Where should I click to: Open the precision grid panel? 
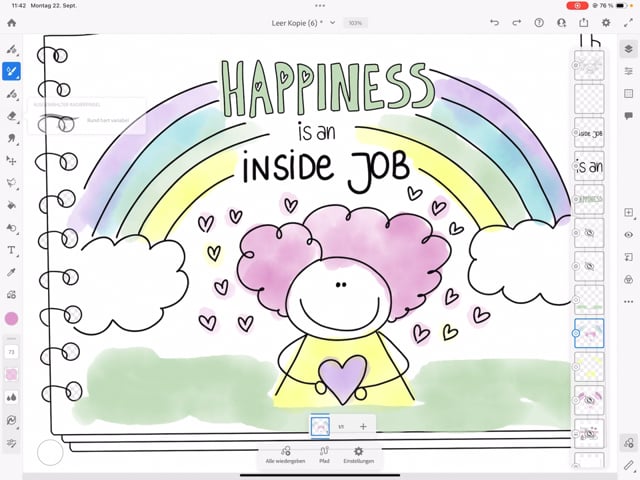tap(629, 94)
